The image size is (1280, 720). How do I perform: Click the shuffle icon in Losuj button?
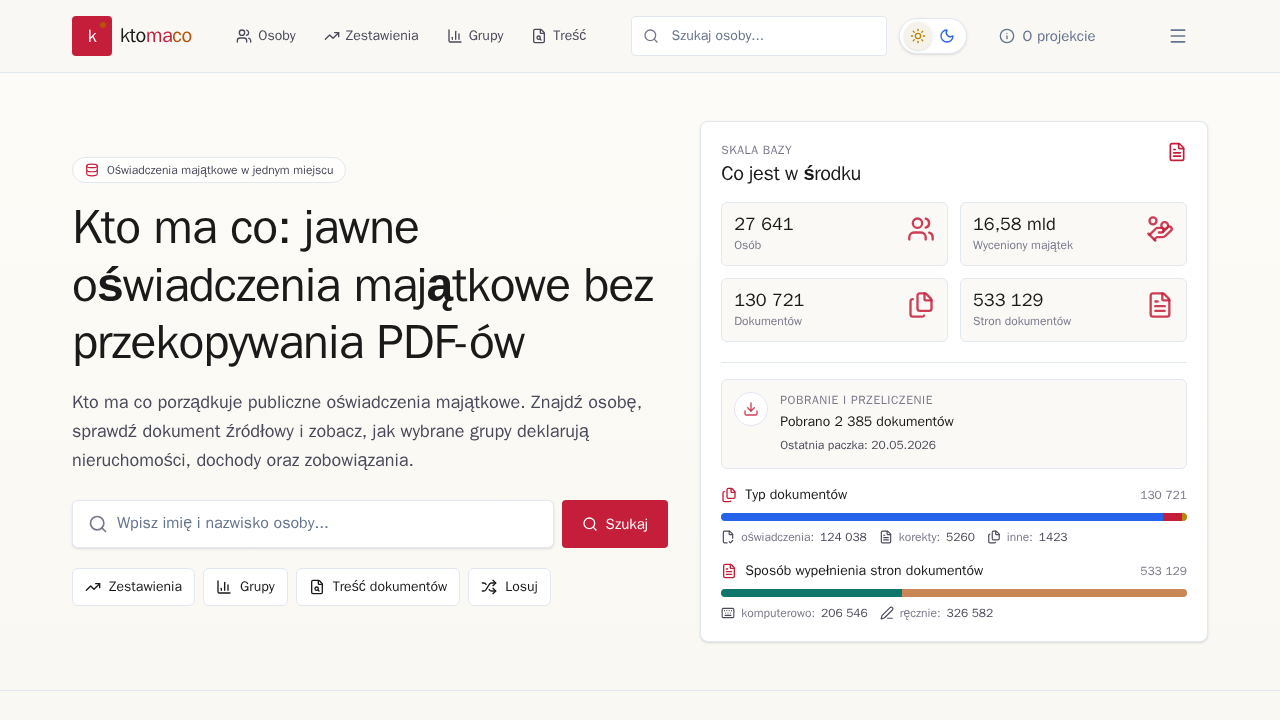tap(489, 587)
